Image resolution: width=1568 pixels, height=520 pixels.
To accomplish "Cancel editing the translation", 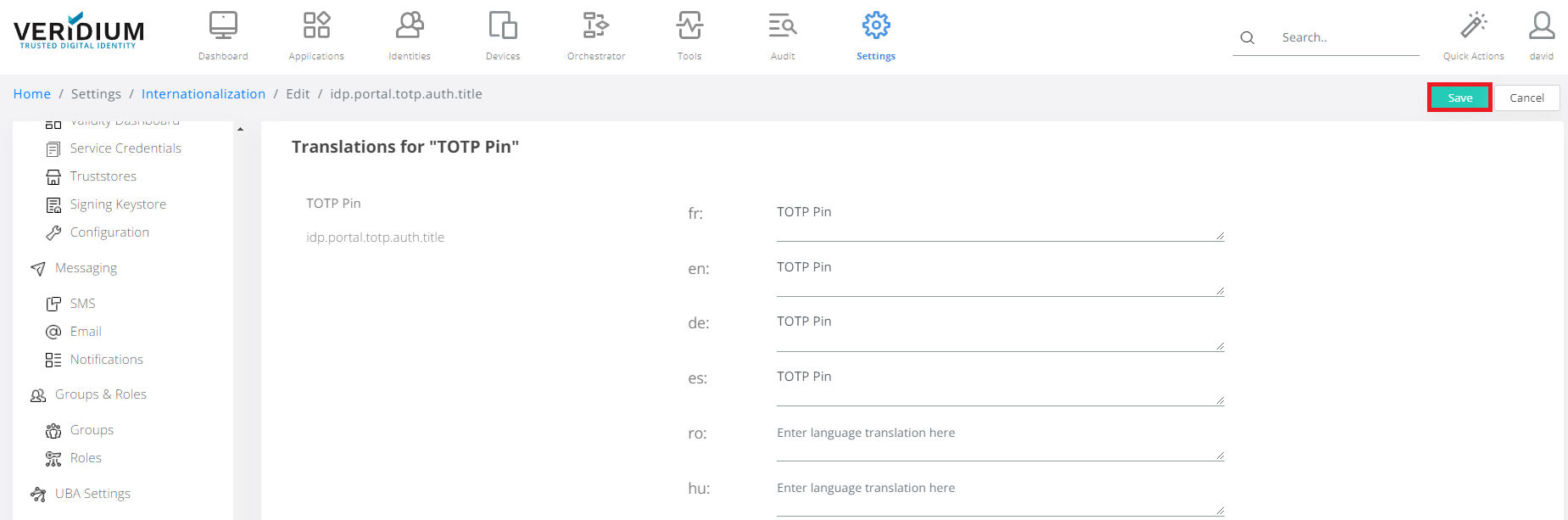I will point(1526,98).
